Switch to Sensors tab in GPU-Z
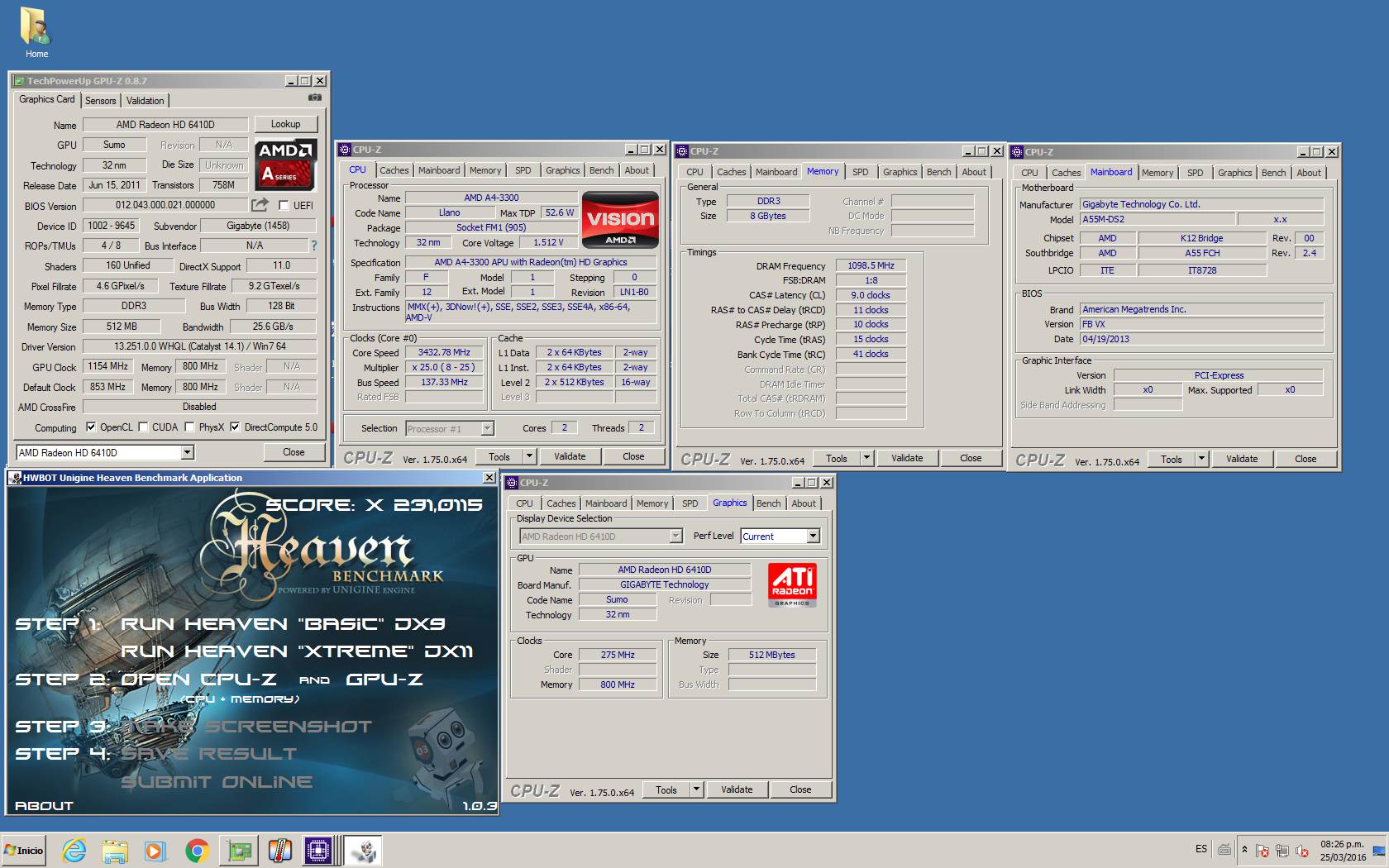 tap(101, 101)
